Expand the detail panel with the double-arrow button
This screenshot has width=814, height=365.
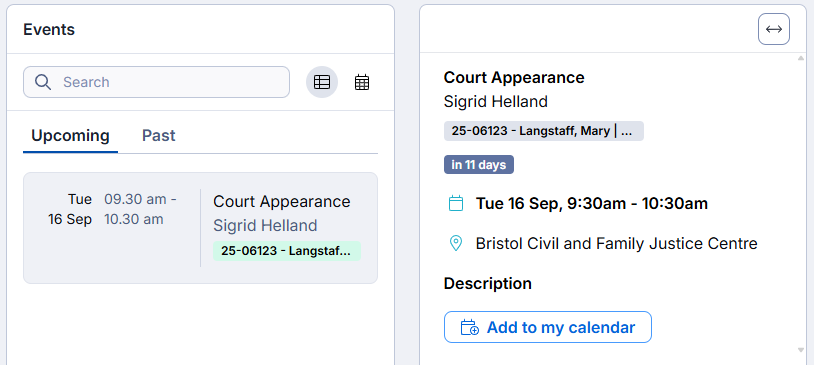coord(774,29)
